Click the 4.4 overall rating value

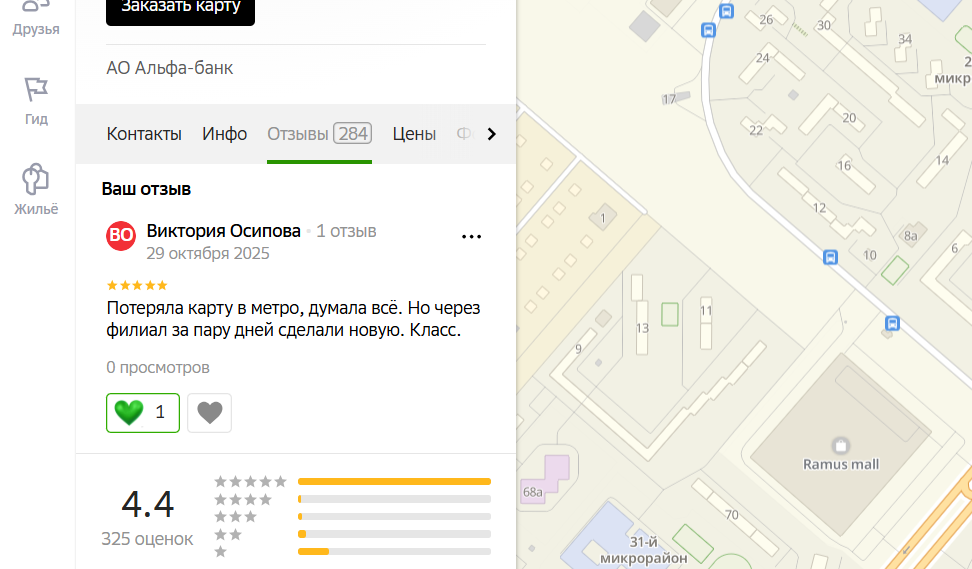pyautogui.click(x=148, y=504)
